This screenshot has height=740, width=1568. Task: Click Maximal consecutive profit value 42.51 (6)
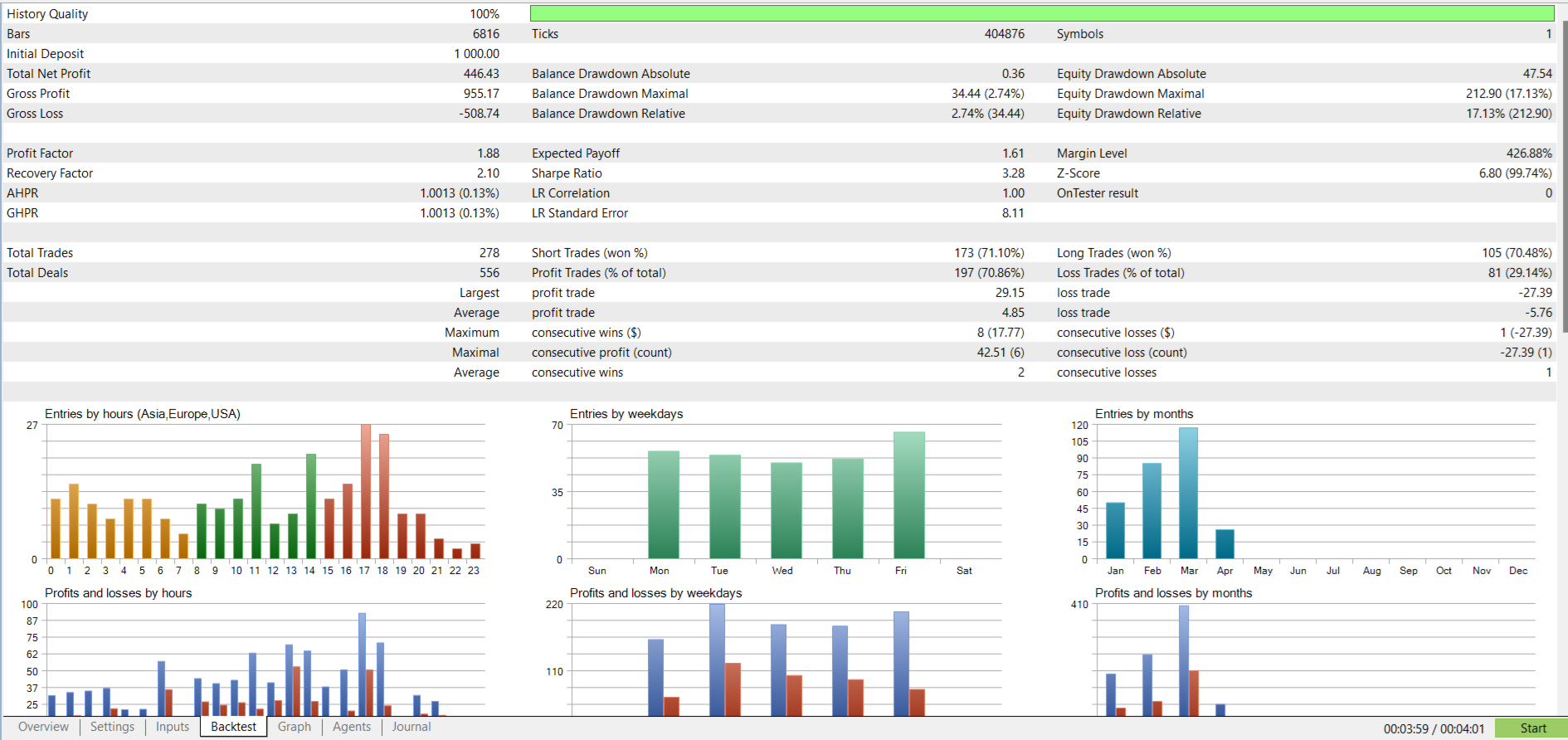pyautogui.click(x=1001, y=353)
